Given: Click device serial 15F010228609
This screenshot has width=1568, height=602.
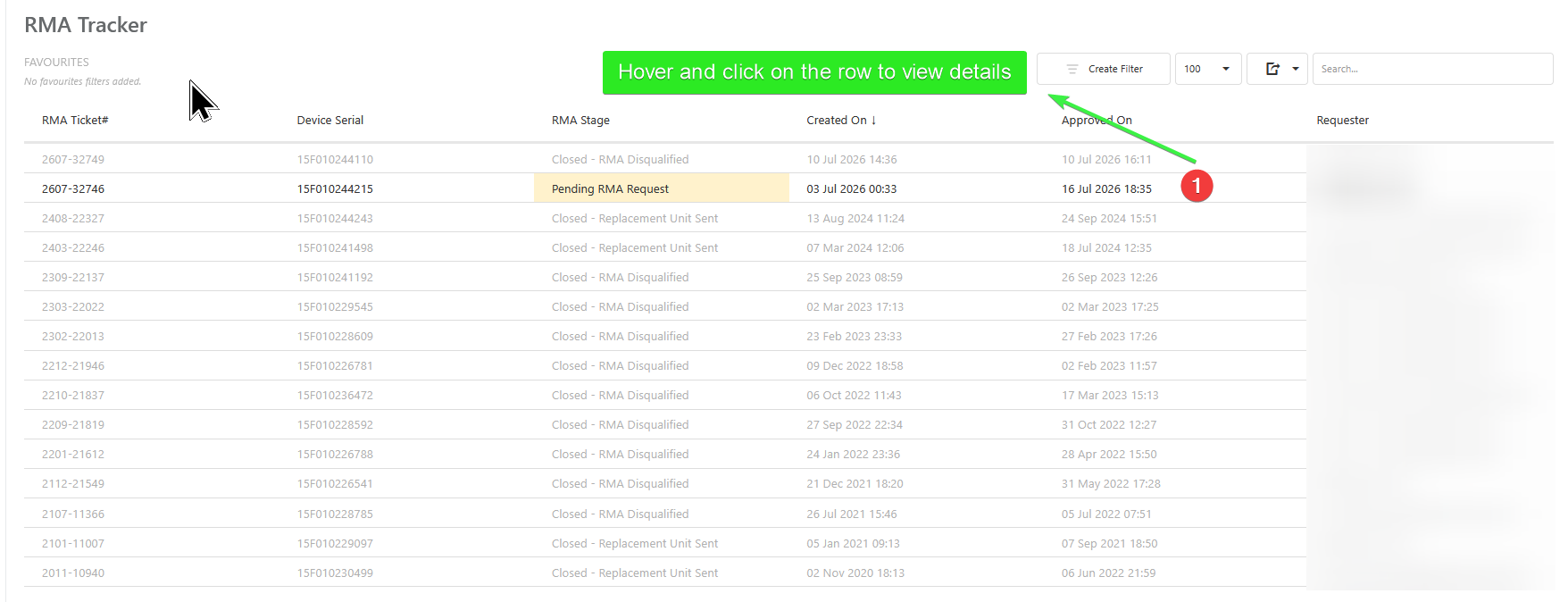Looking at the screenshot, I should [x=335, y=336].
